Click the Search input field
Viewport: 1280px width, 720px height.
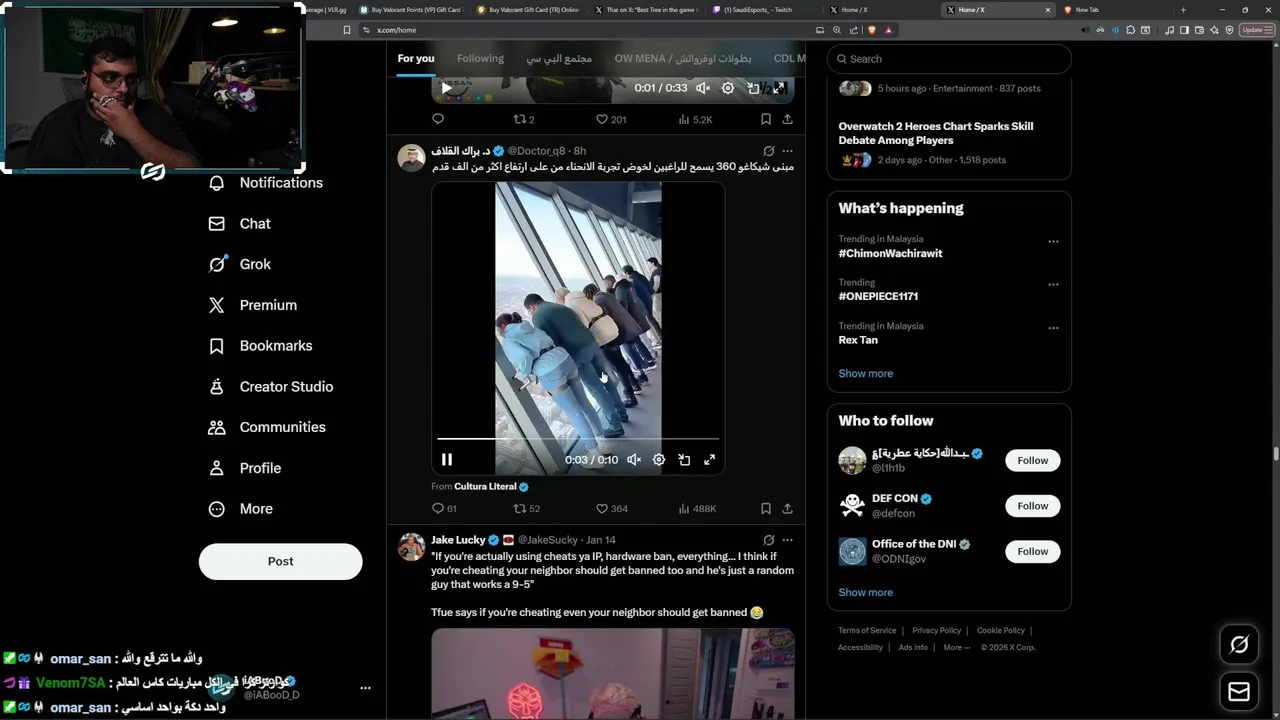(949, 59)
